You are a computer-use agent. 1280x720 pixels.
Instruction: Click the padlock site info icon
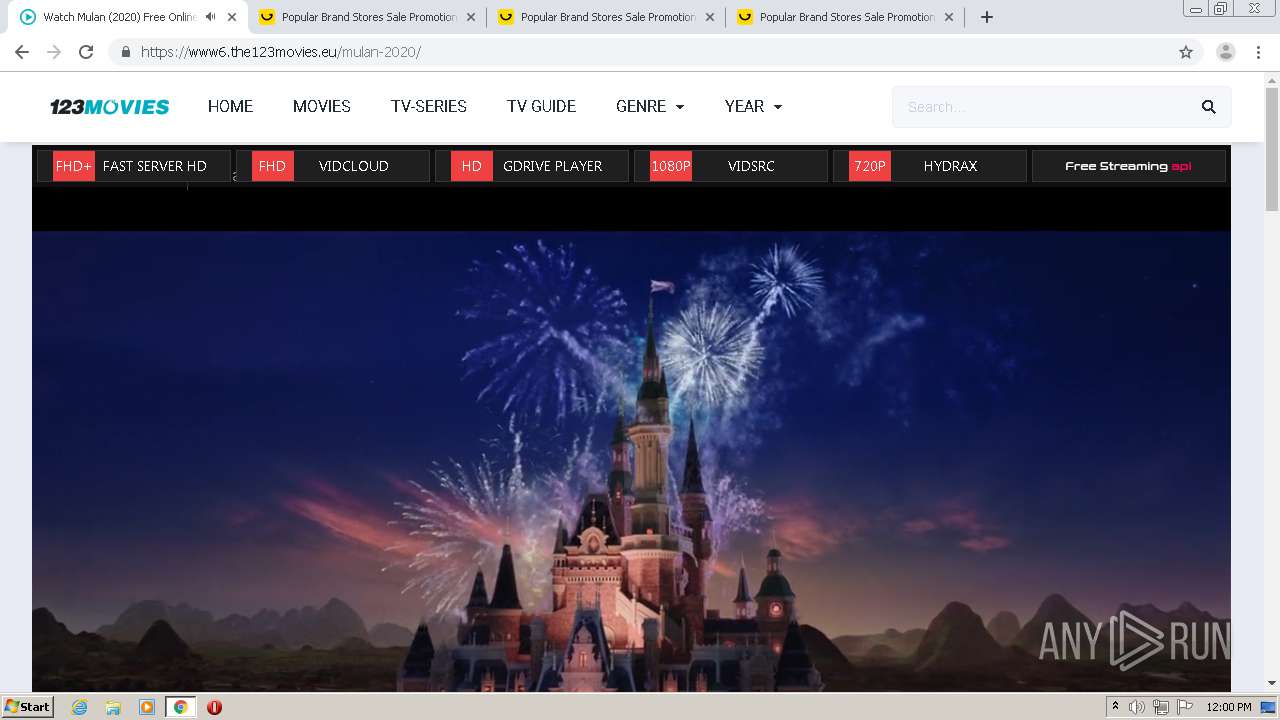[x=125, y=52]
